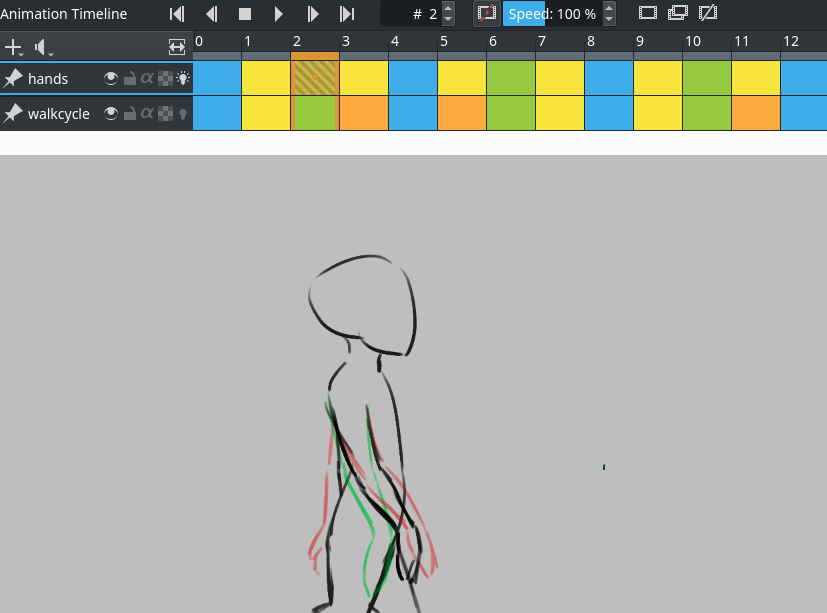Select hands layer frame 2 keyframe

[x=315, y=78]
